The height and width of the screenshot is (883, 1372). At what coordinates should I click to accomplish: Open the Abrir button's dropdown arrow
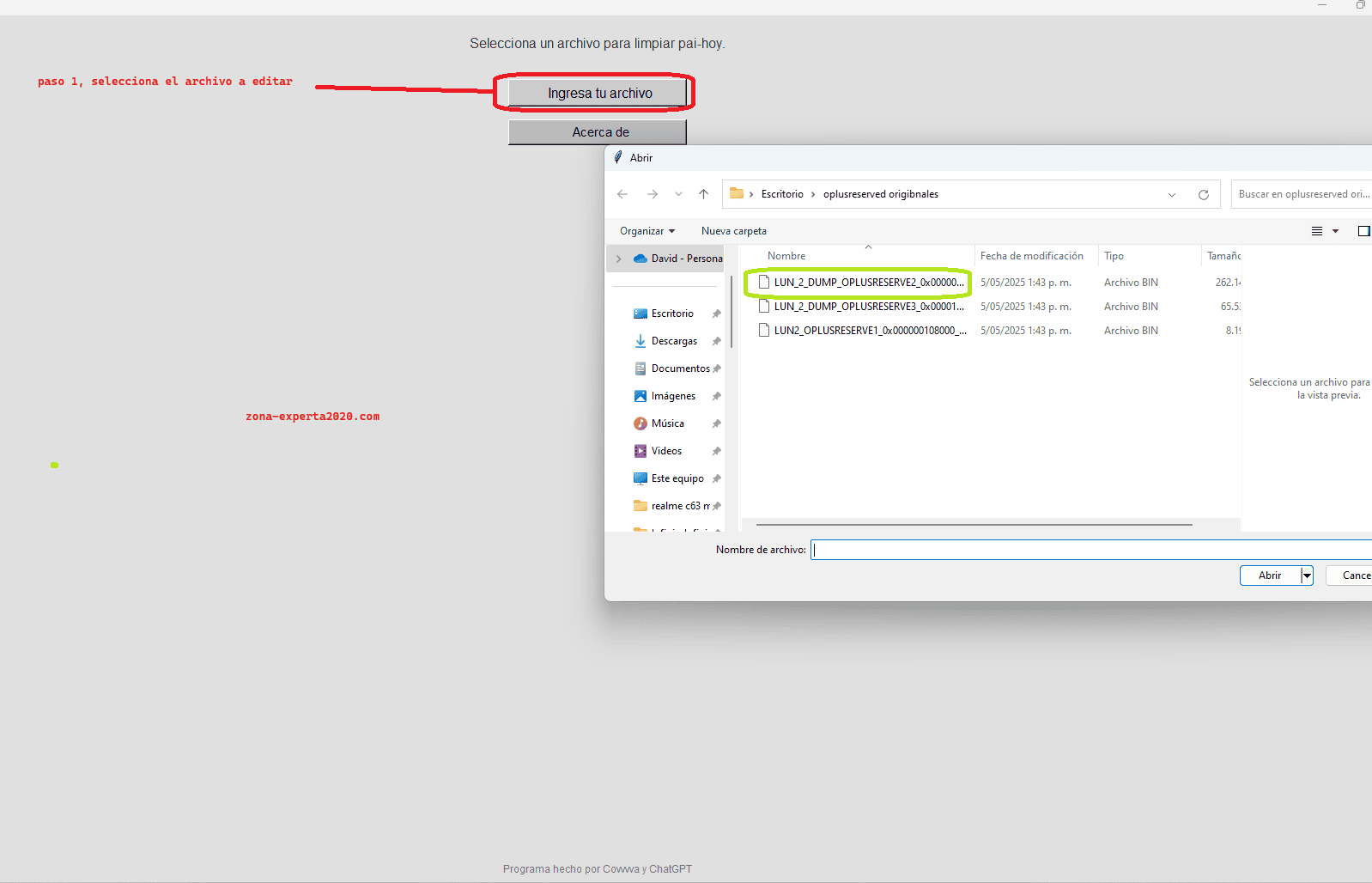pos(1307,575)
